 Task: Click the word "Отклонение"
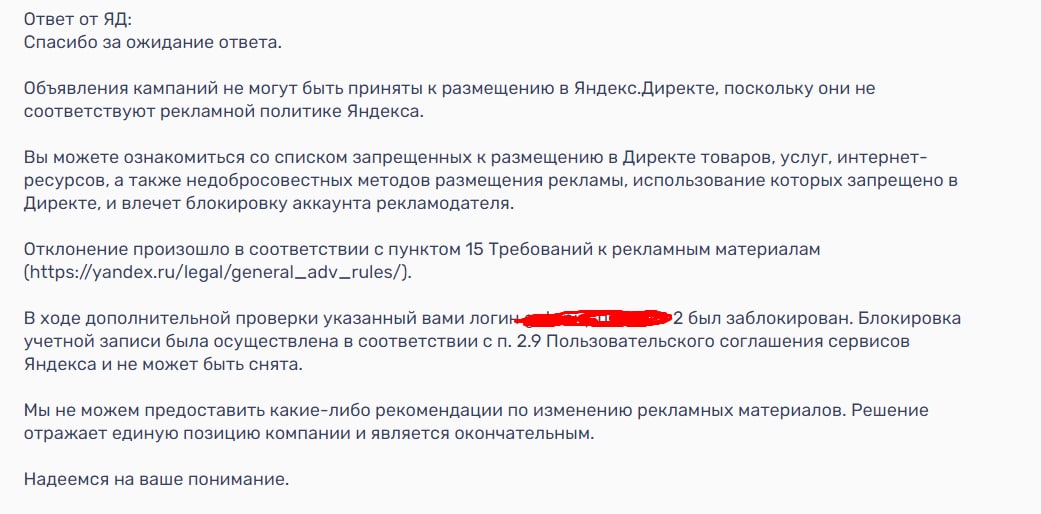(71, 249)
